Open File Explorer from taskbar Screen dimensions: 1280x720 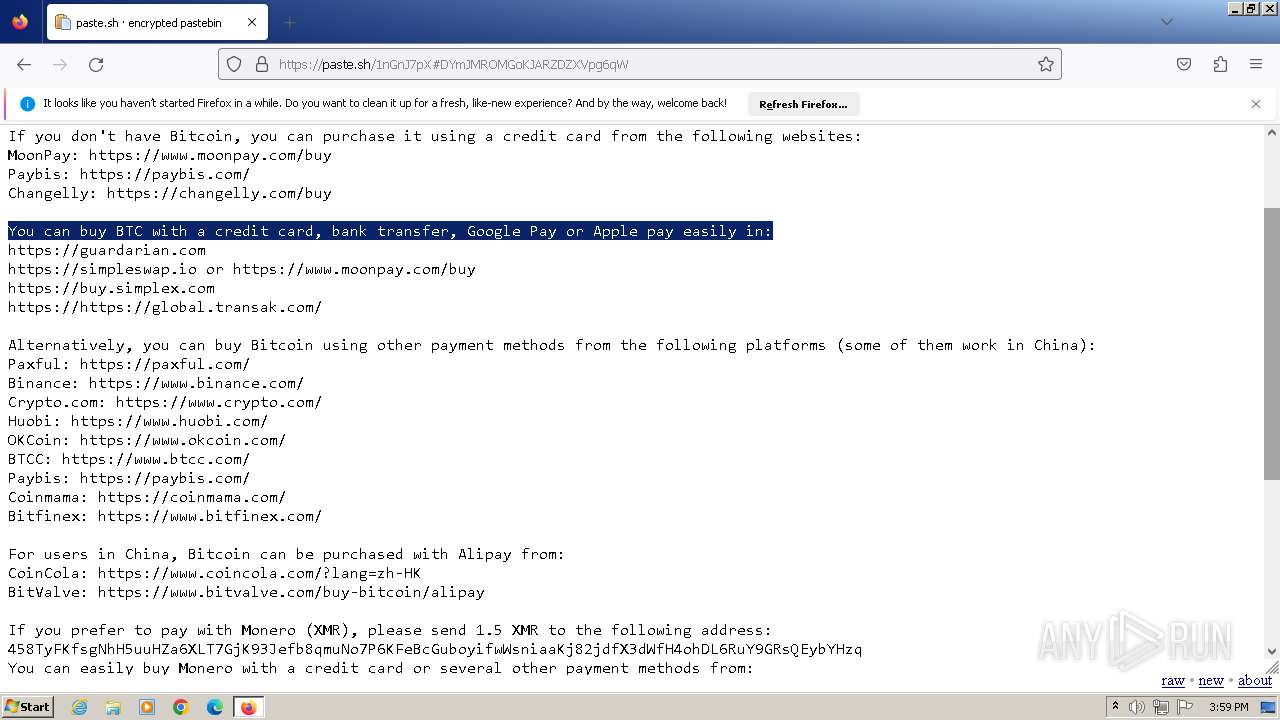[113, 707]
